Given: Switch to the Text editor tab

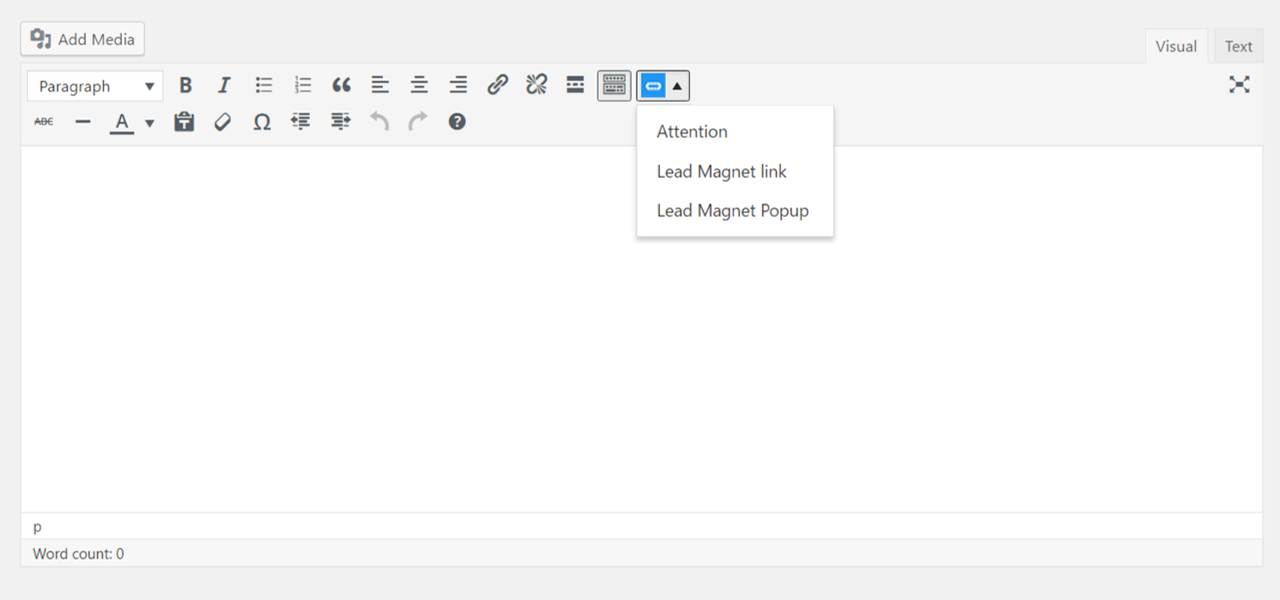Looking at the screenshot, I should (1238, 46).
